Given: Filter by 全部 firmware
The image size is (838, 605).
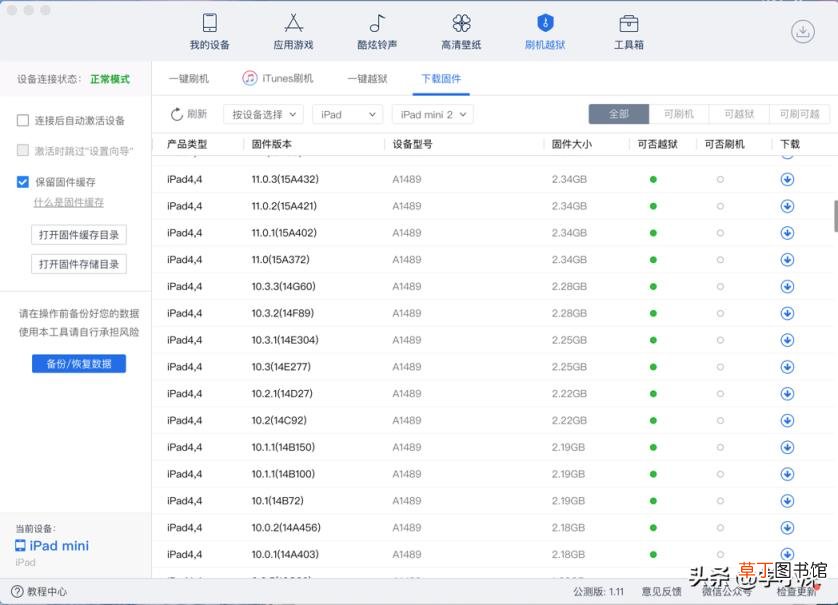Looking at the screenshot, I should (619, 114).
